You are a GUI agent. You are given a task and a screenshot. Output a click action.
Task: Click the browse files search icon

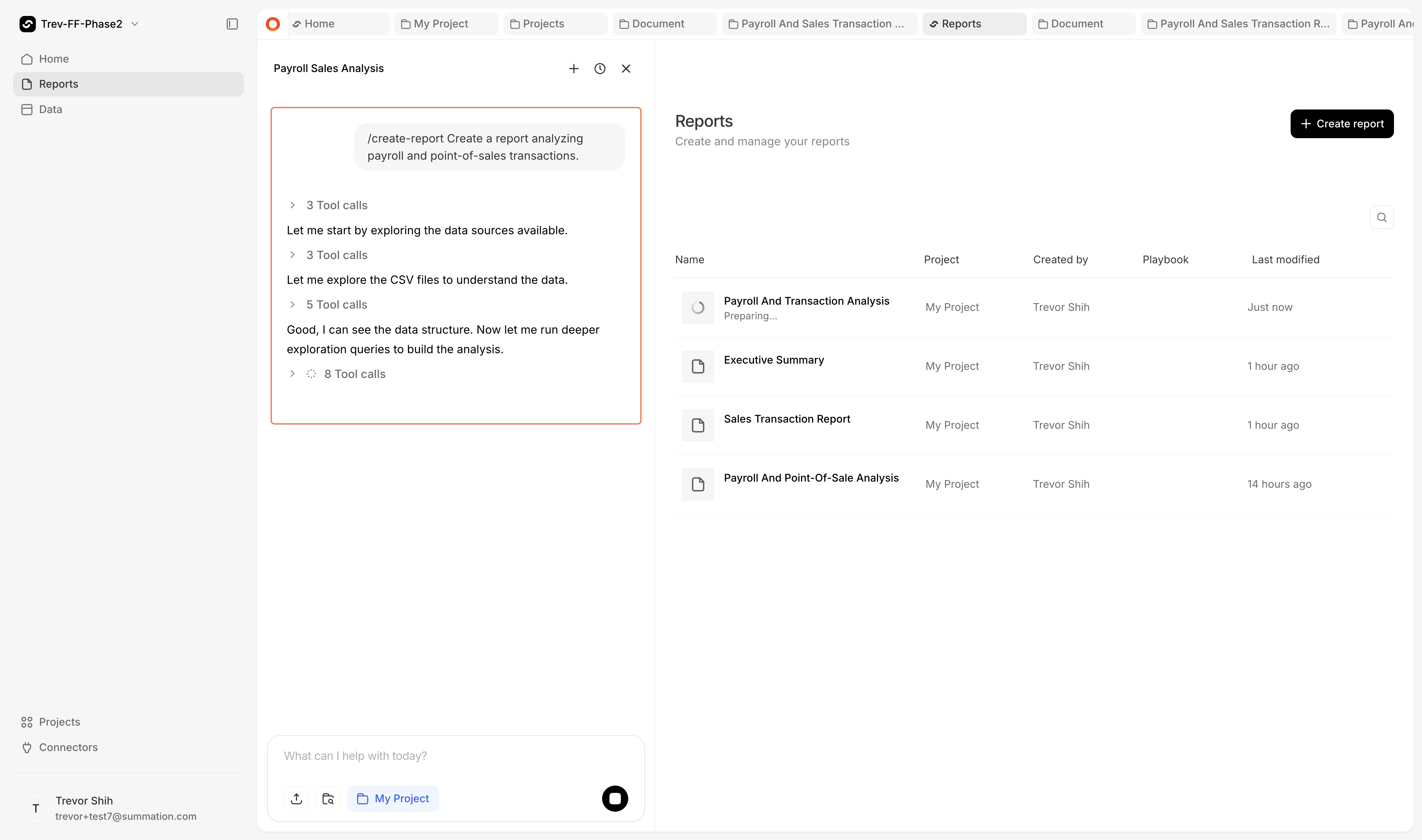tap(328, 799)
